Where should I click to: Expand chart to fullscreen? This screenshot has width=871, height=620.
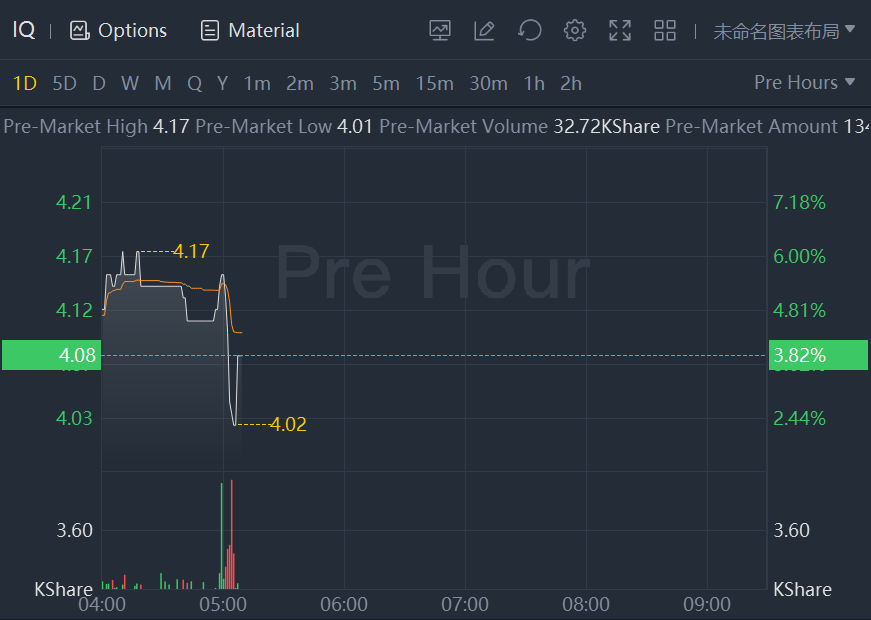[620, 31]
